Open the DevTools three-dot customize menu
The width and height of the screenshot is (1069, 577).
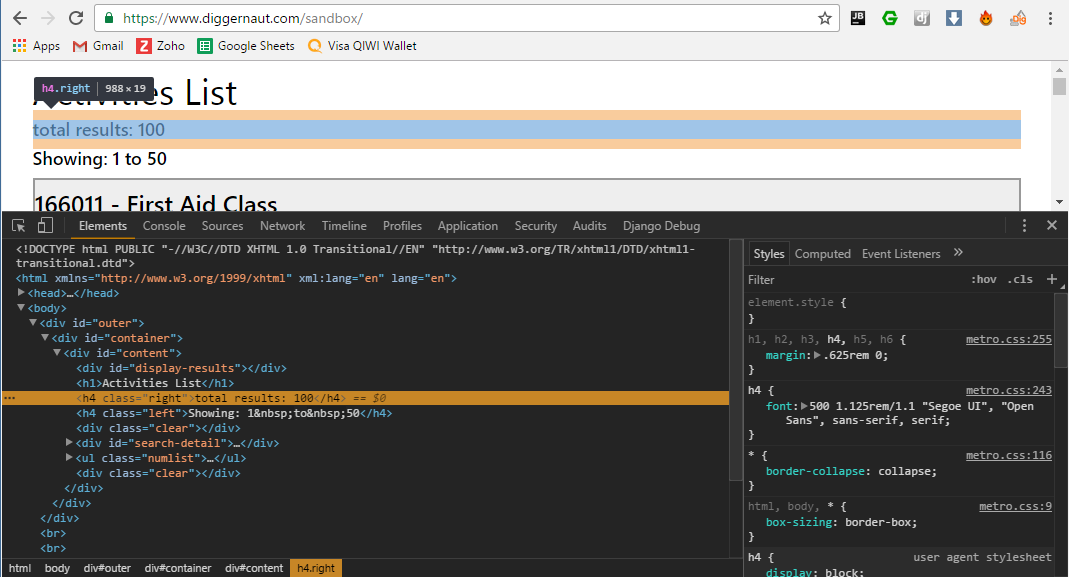point(1025,226)
